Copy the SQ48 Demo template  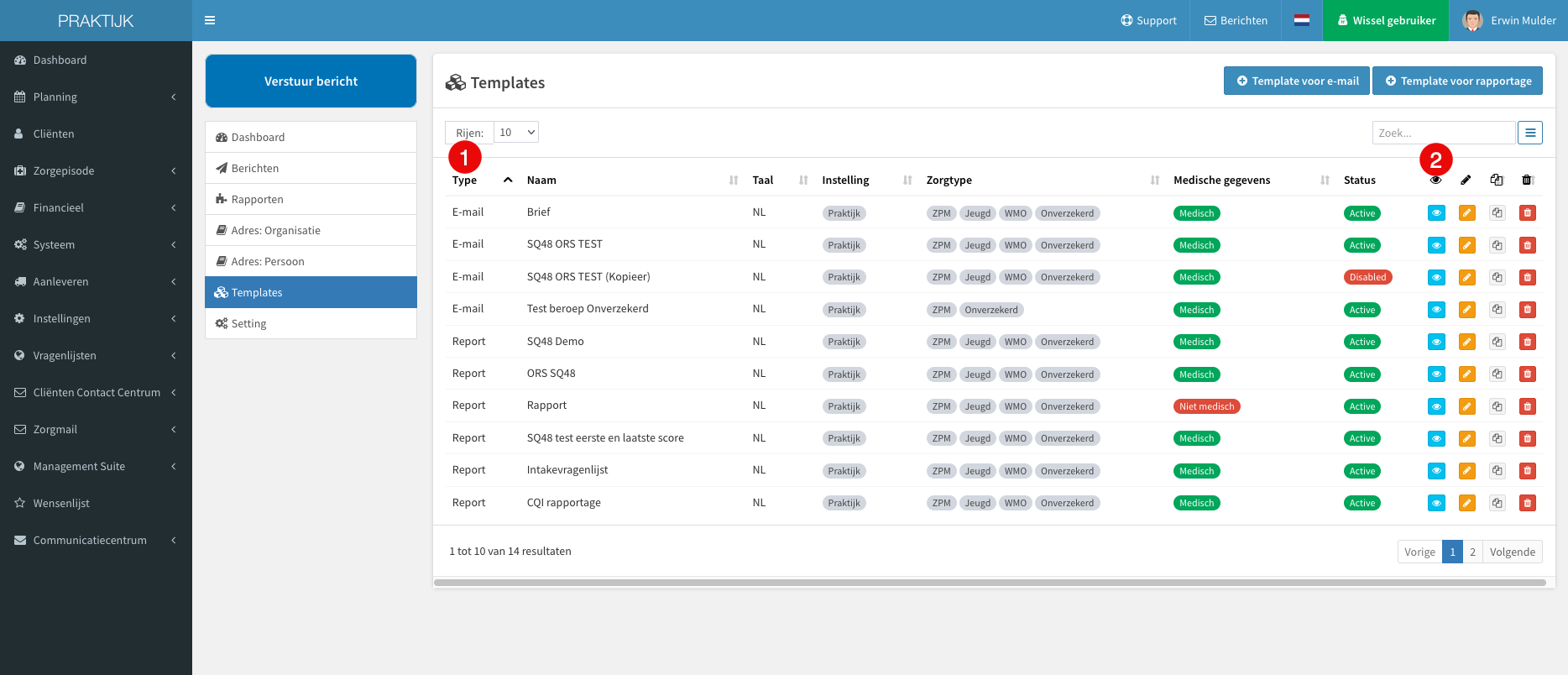click(x=1497, y=342)
